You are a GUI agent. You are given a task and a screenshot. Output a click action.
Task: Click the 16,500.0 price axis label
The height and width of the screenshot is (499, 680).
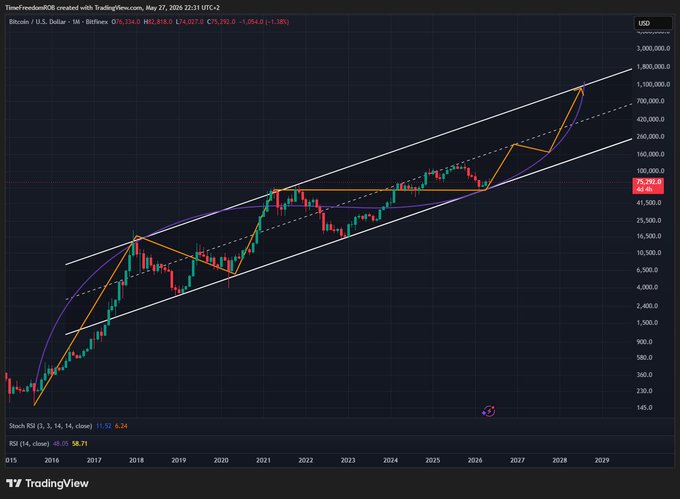tap(649, 236)
